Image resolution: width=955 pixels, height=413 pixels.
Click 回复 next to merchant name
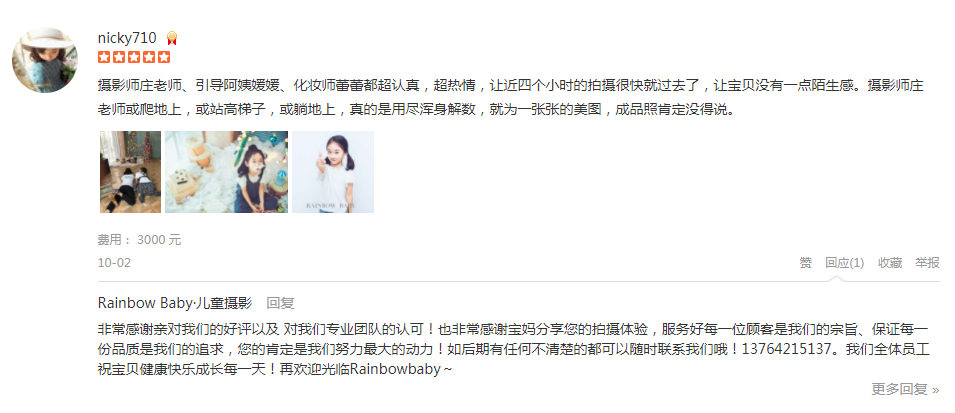(280, 303)
